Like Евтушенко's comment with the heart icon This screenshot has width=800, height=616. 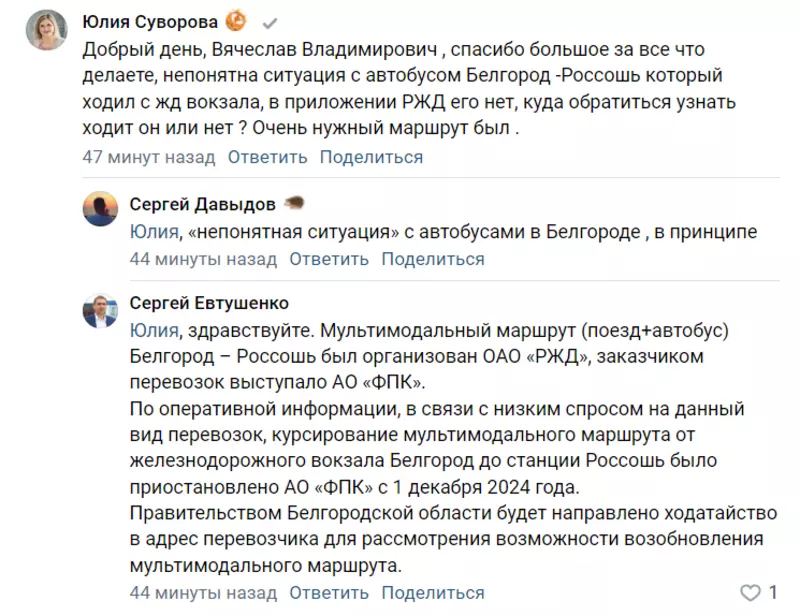click(750, 593)
